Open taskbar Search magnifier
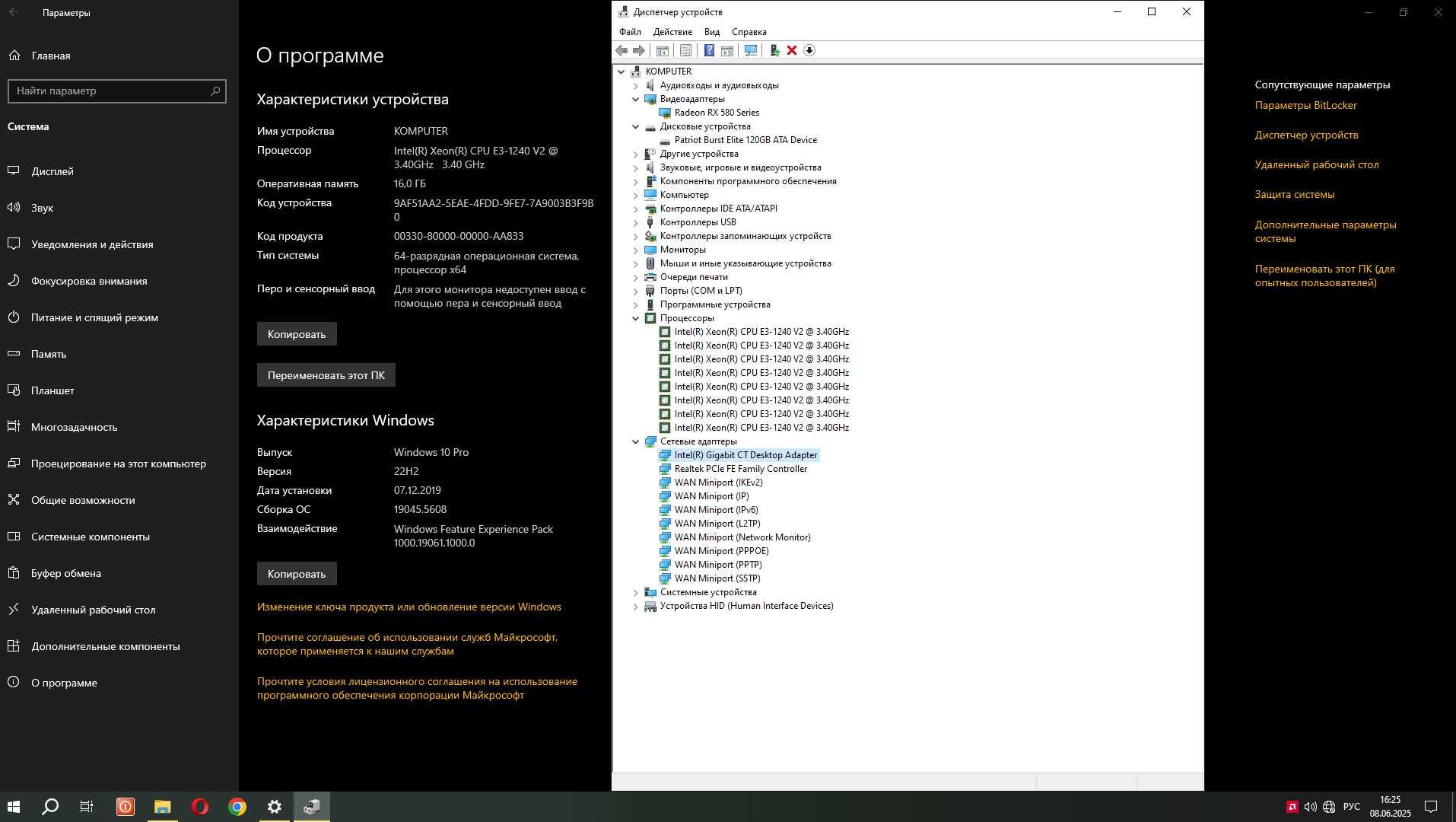Image resolution: width=1456 pixels, height=822 pixels. pyautogui.click(x=50, y=807)
